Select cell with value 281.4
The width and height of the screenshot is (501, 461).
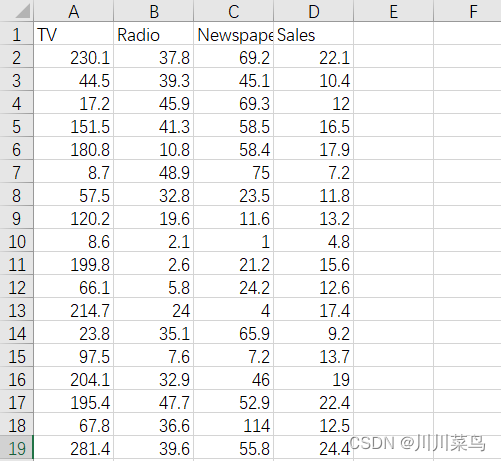pyautogui.click(x=74, y=448)
